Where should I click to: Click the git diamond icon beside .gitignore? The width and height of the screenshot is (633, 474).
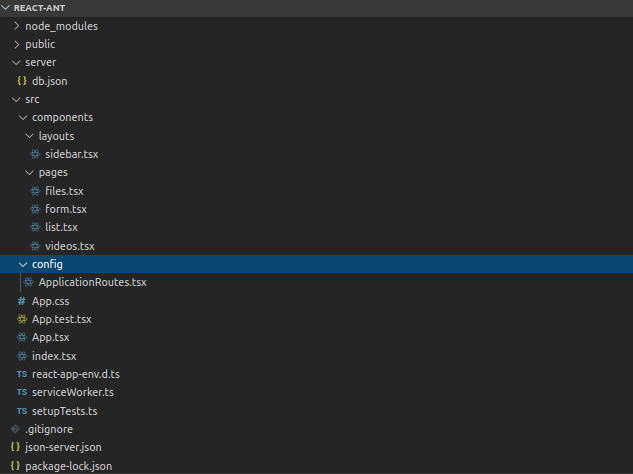(x=15, y=429)
